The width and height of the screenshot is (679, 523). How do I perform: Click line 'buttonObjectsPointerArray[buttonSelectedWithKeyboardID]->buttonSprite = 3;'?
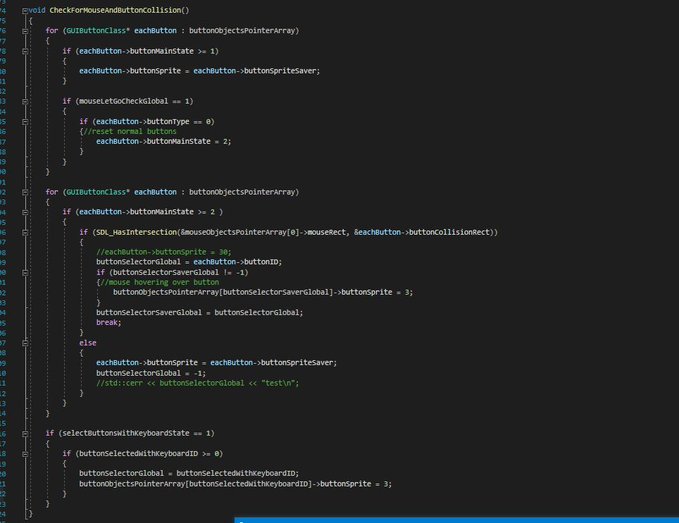[236, 484]
